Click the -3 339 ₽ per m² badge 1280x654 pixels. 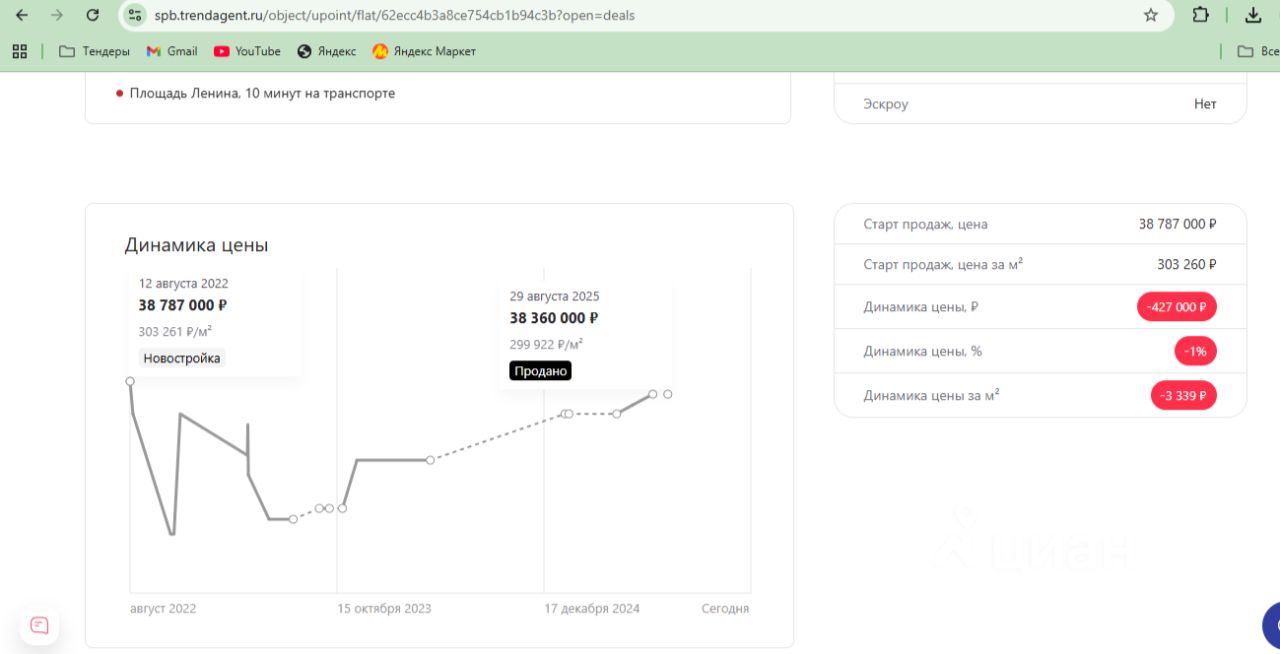1184,395
